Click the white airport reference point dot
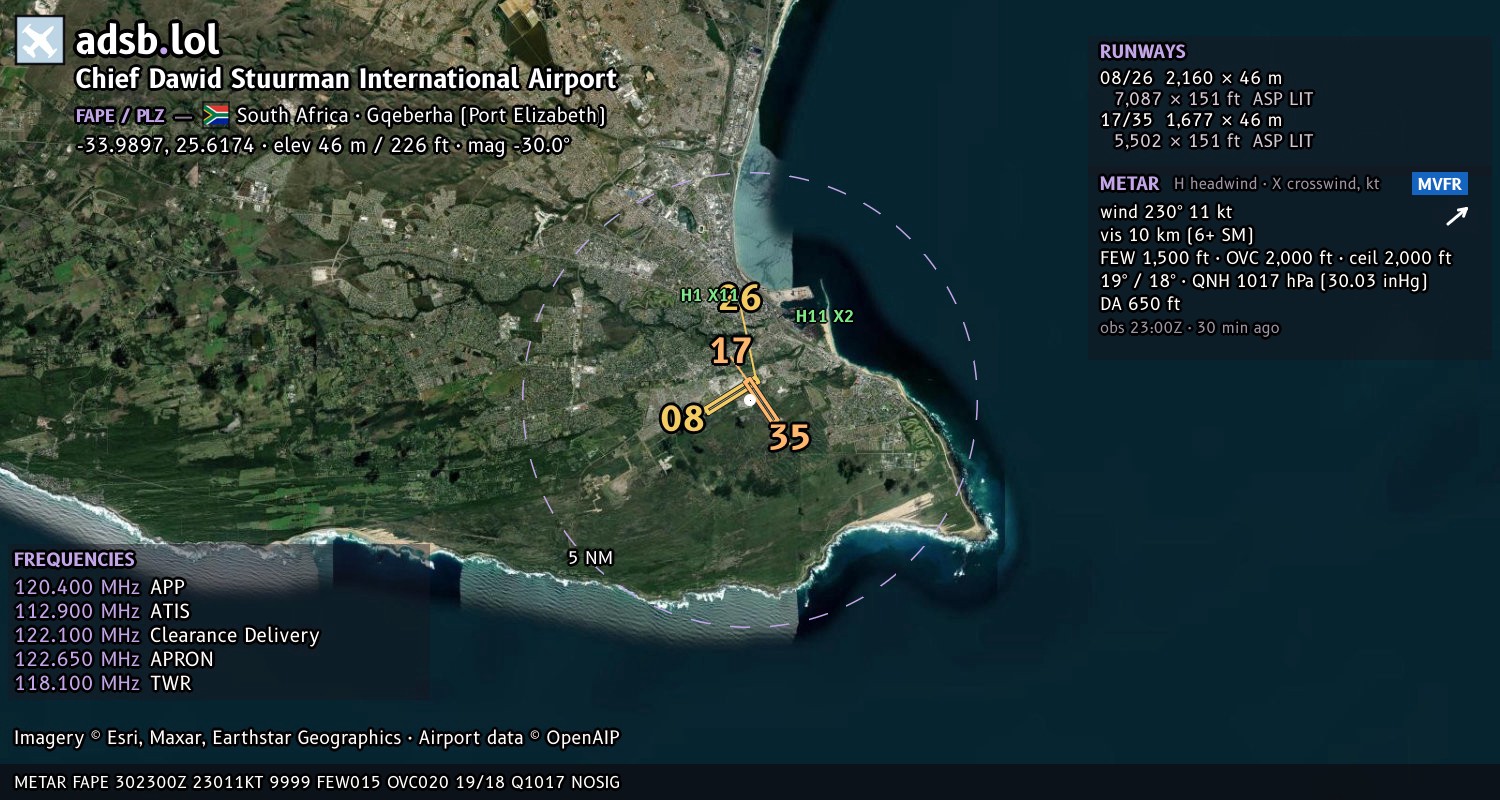Image resolution: width=1500 pixels, height=800 pixels. pos(749,400)
